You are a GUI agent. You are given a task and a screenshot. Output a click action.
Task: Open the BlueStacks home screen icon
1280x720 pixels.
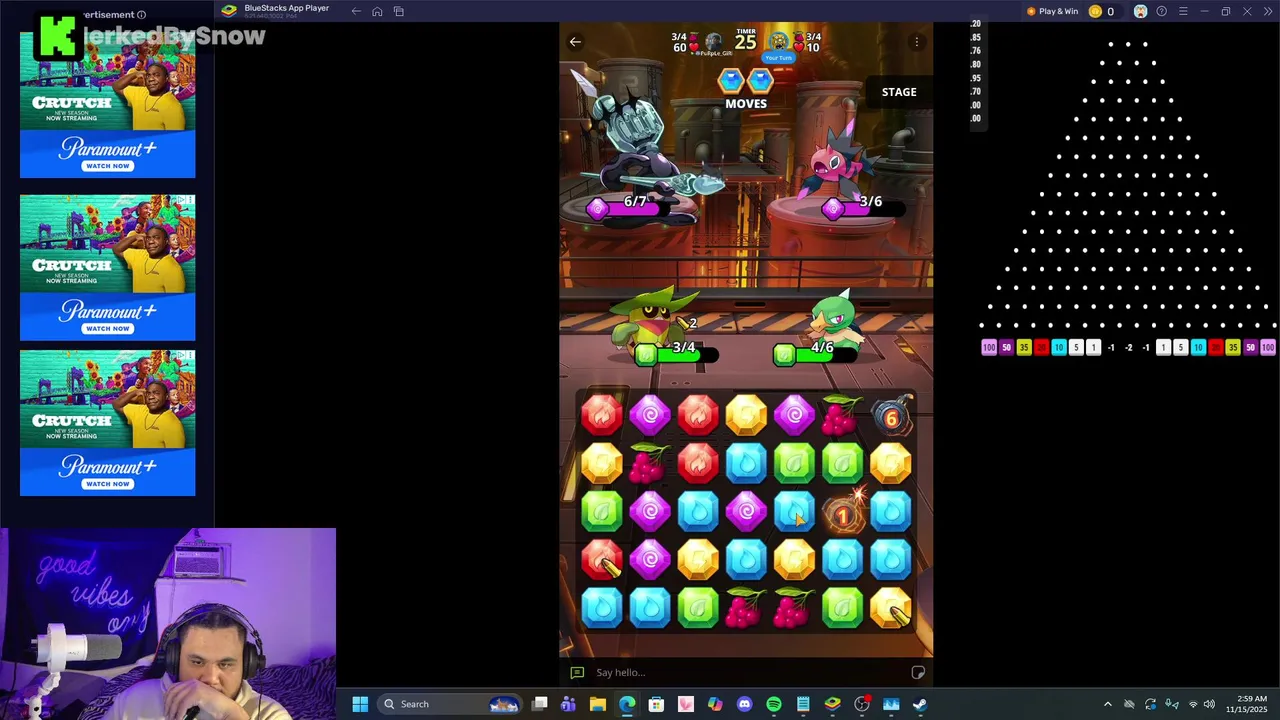tap(377, 11)
